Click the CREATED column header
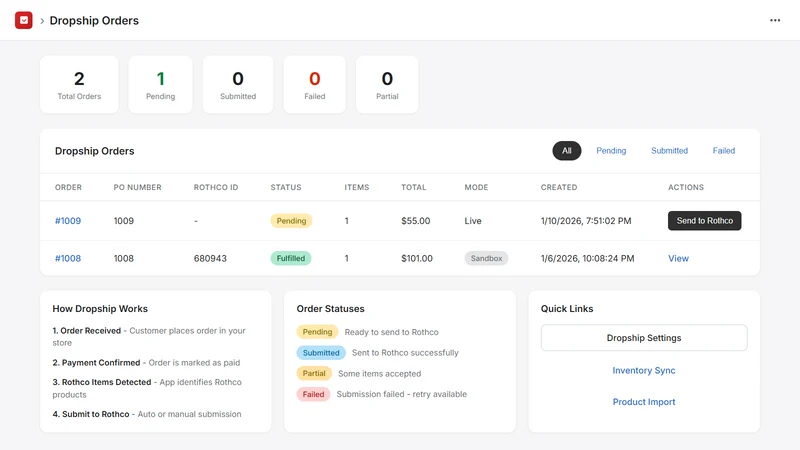Screen dimensions: 800x450 click(x=559, y=187)
